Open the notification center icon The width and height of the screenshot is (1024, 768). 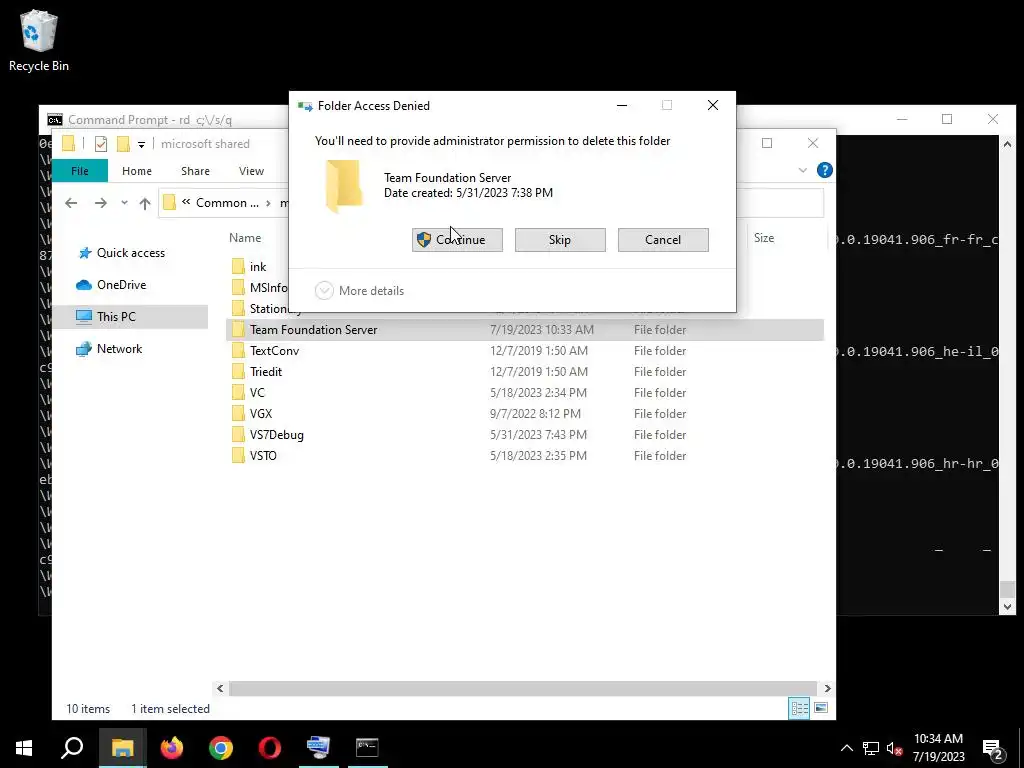click(993, 749)
